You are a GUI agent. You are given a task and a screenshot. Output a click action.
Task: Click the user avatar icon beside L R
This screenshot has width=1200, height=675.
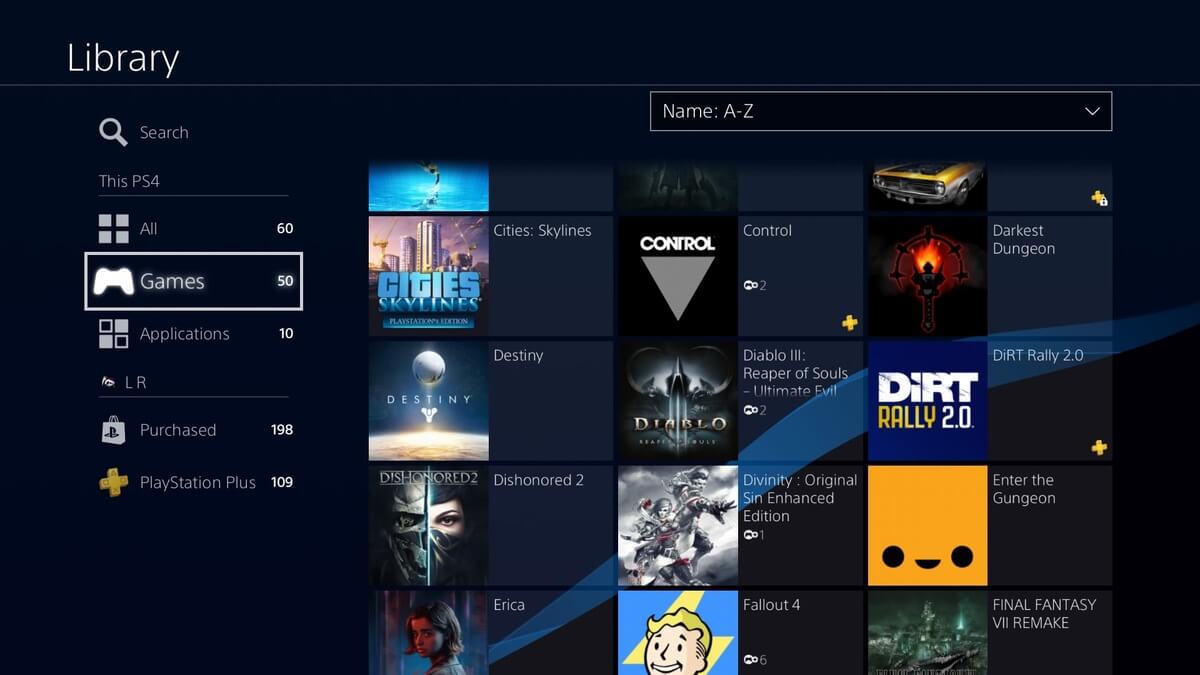[x=108, y=382]
